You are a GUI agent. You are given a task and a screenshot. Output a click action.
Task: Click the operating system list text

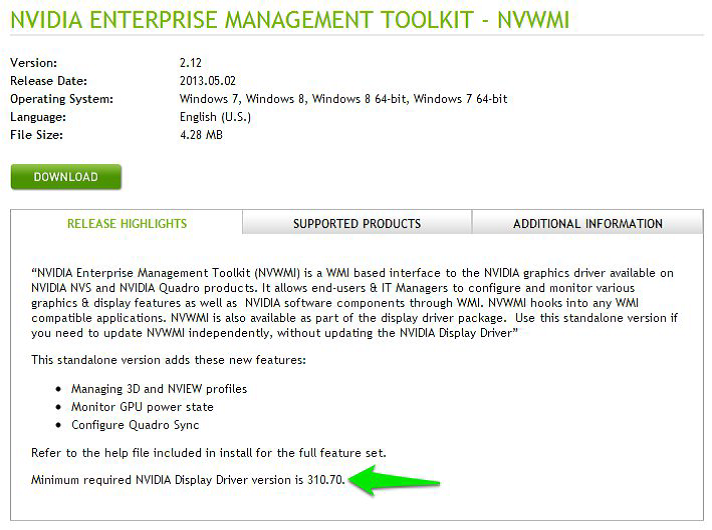pyautogui.click(x=343, y=99)
